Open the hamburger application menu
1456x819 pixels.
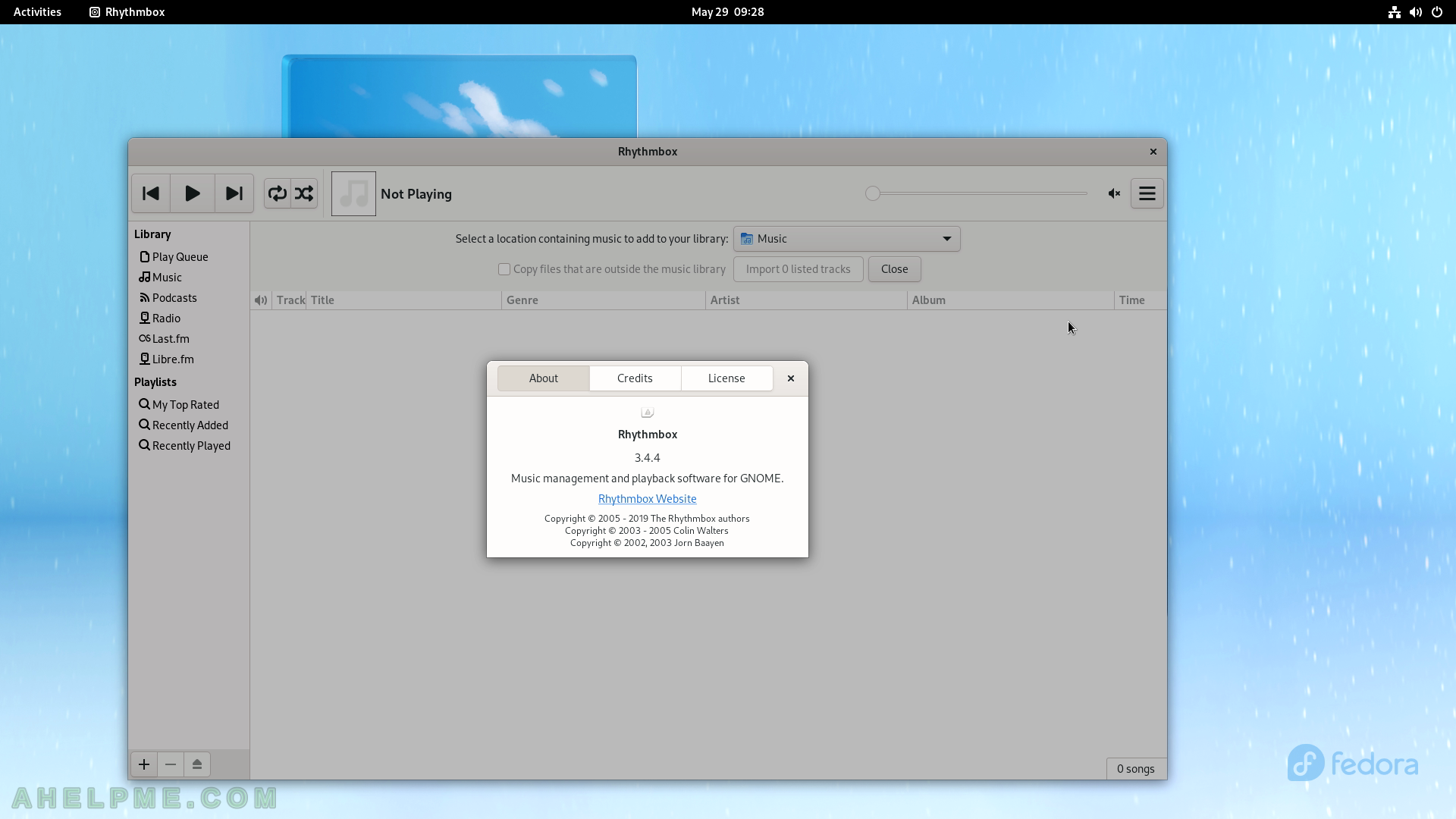[x=1147, y=193]
